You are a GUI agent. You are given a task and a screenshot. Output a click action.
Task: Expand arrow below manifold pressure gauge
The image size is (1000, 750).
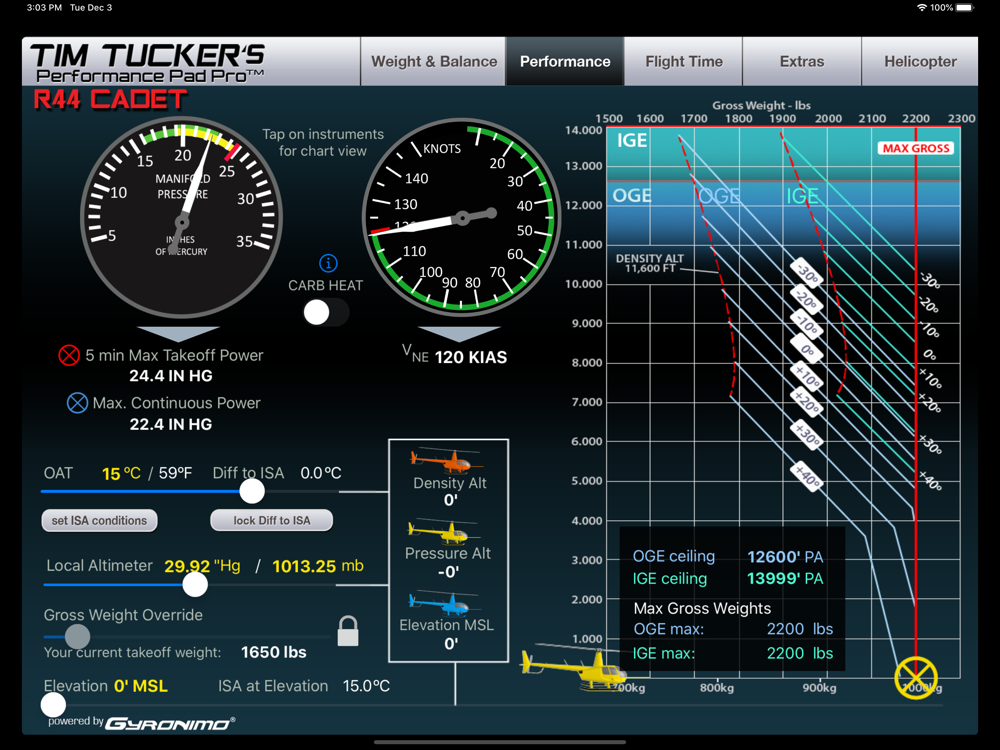click(x=178, y=334)
